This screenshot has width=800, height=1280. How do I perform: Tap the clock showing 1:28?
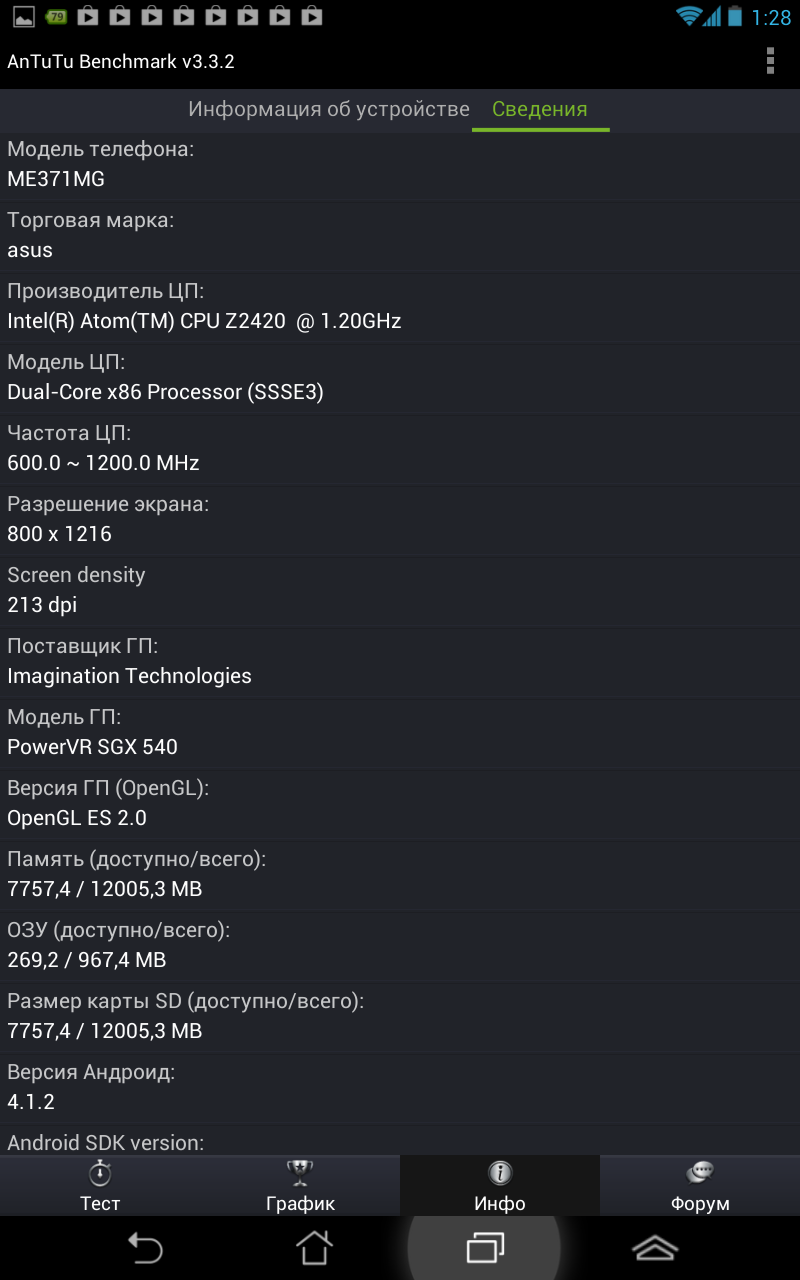click(x=771, y=17)
